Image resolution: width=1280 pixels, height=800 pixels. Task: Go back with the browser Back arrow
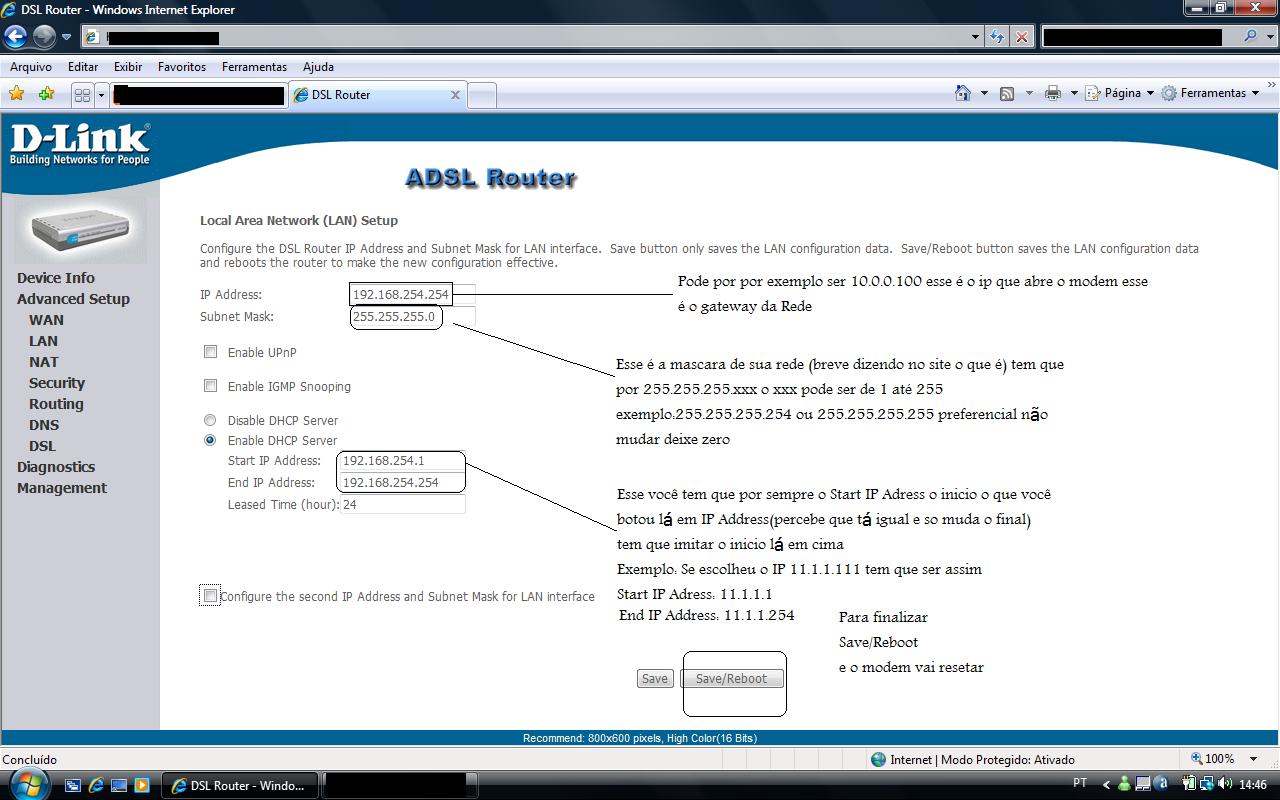(15, 37)
